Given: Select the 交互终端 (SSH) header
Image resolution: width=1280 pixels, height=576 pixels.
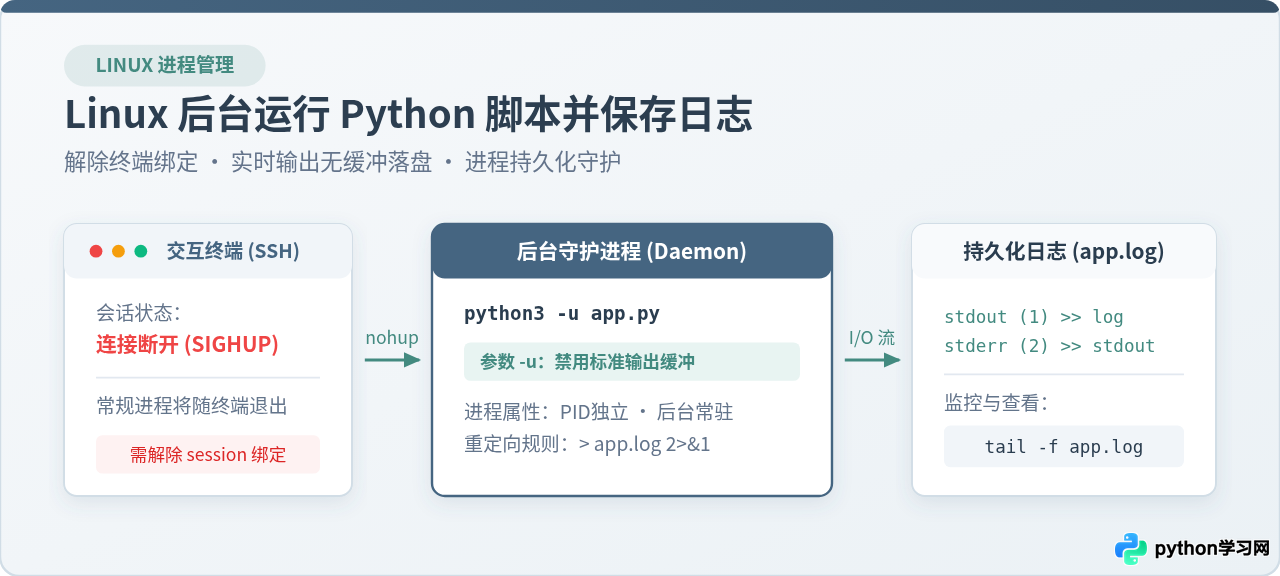Looking at the screenshot, I should (x=208, y=251).
